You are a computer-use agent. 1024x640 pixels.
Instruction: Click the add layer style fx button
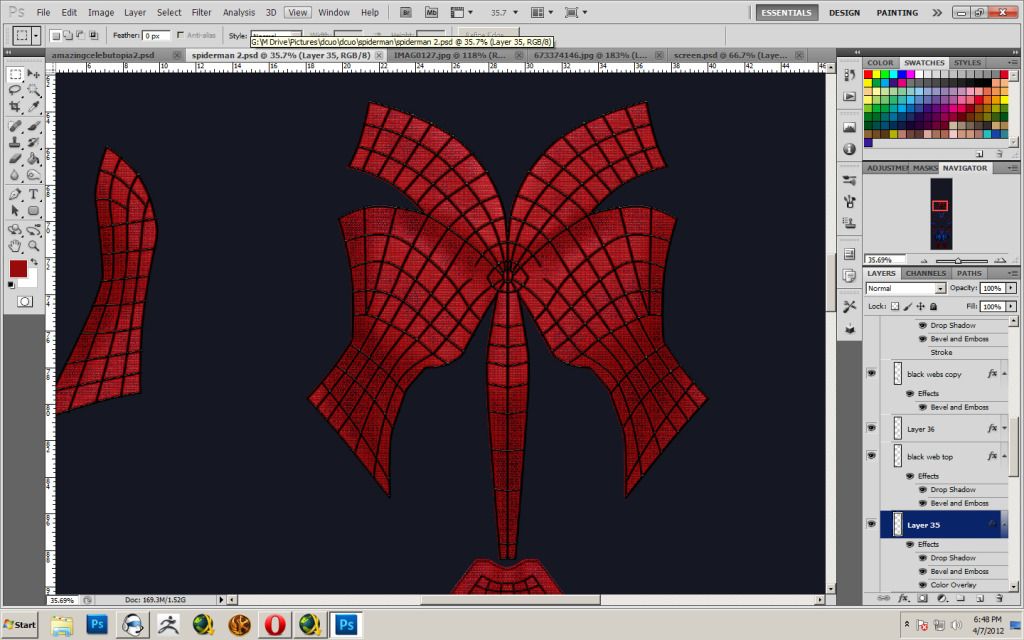[903, 598]
